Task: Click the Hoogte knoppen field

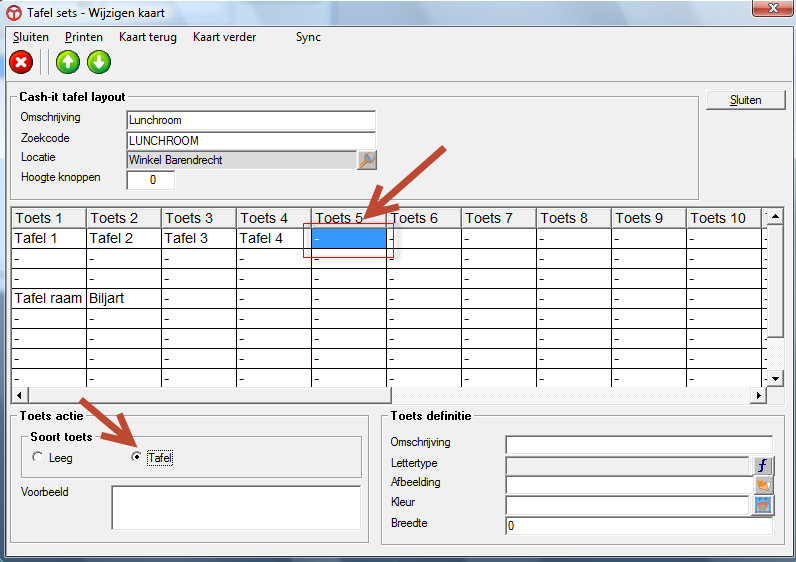Action: (151, 180)
